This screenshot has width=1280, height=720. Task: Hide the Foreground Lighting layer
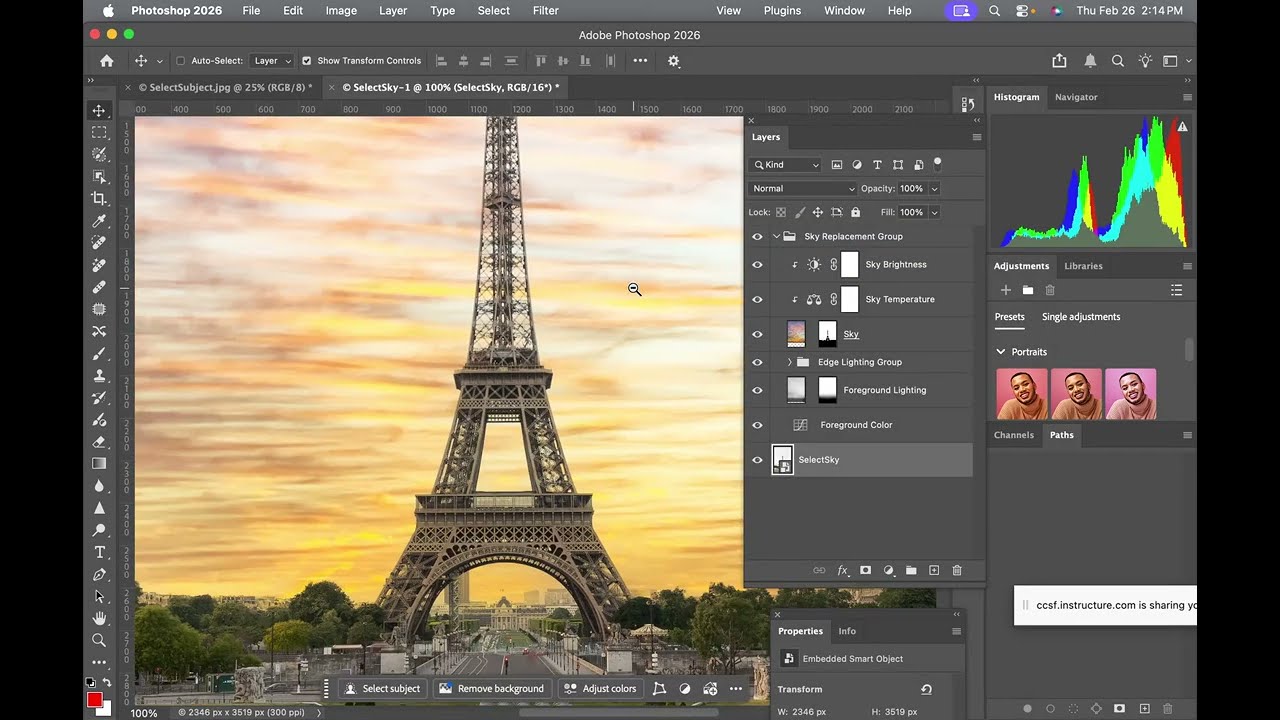(757, 390)
